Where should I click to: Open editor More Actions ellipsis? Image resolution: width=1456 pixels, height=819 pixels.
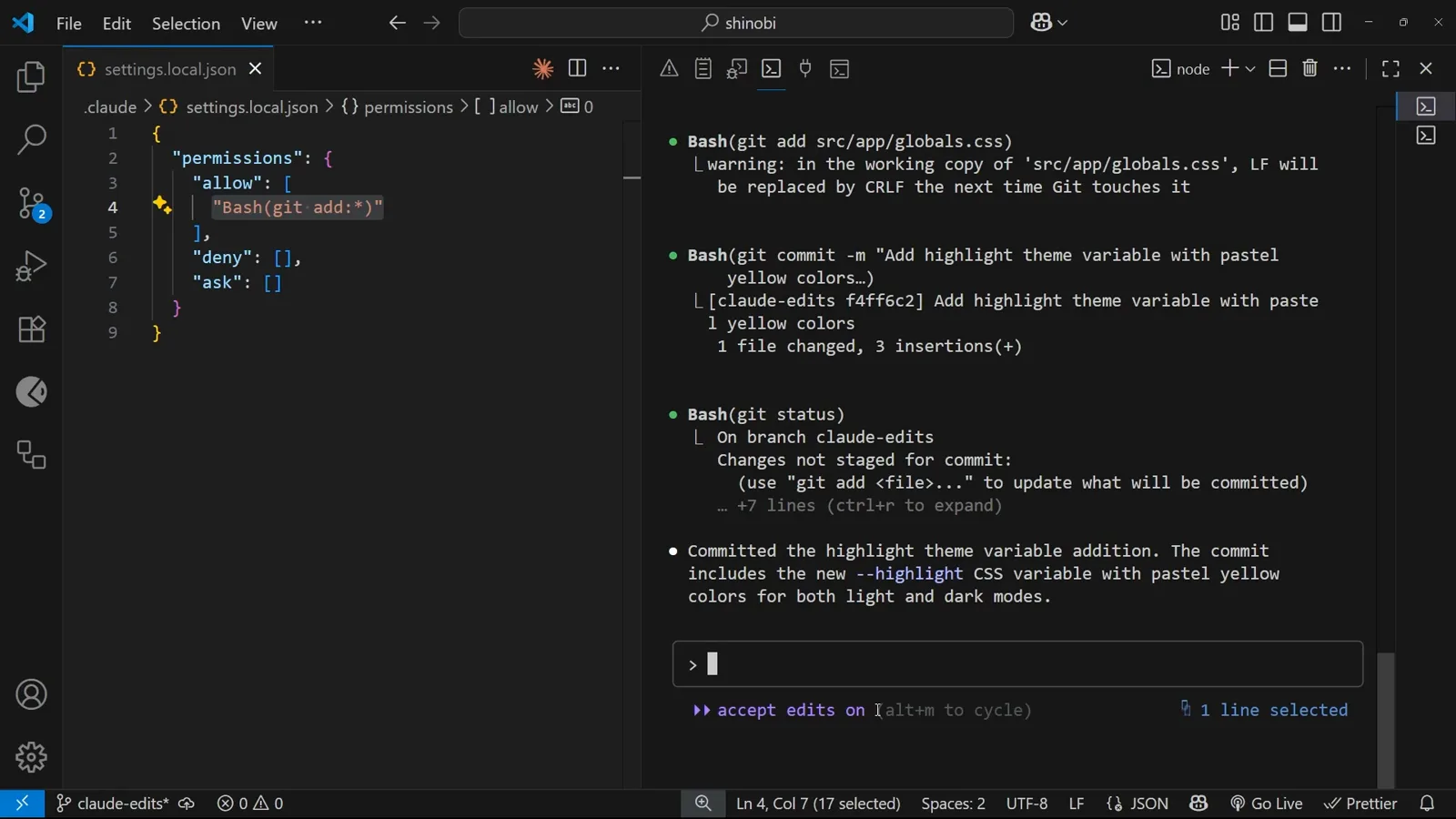coord(612,68)
